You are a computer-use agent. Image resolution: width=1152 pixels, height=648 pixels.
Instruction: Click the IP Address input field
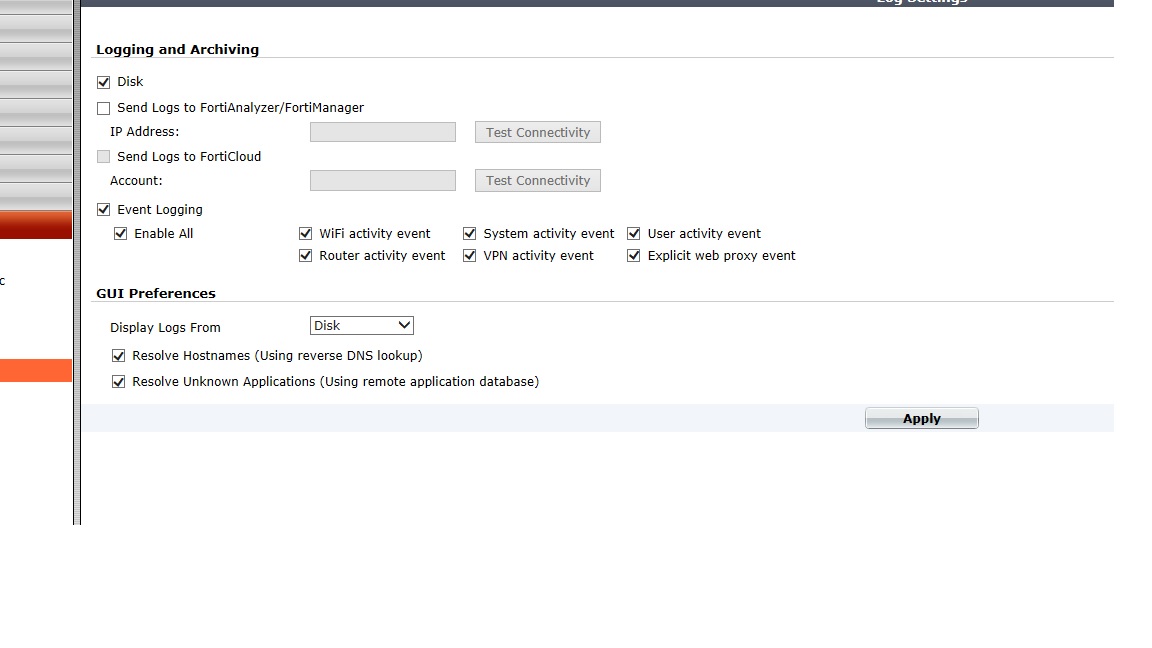[383, 132]
